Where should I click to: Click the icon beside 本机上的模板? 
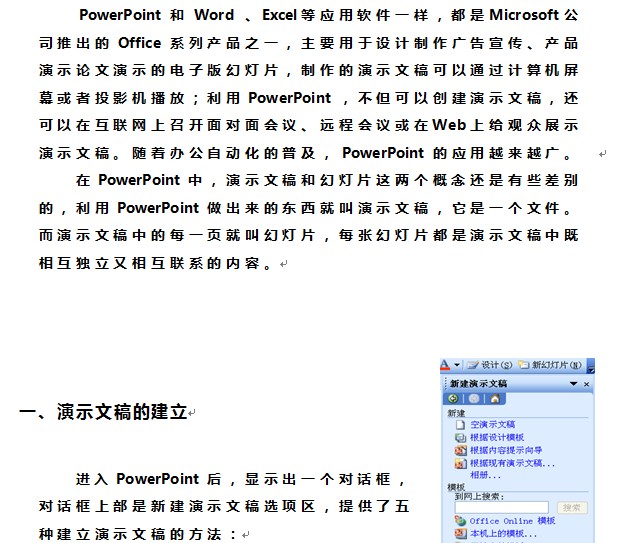(x=460, y=534)
